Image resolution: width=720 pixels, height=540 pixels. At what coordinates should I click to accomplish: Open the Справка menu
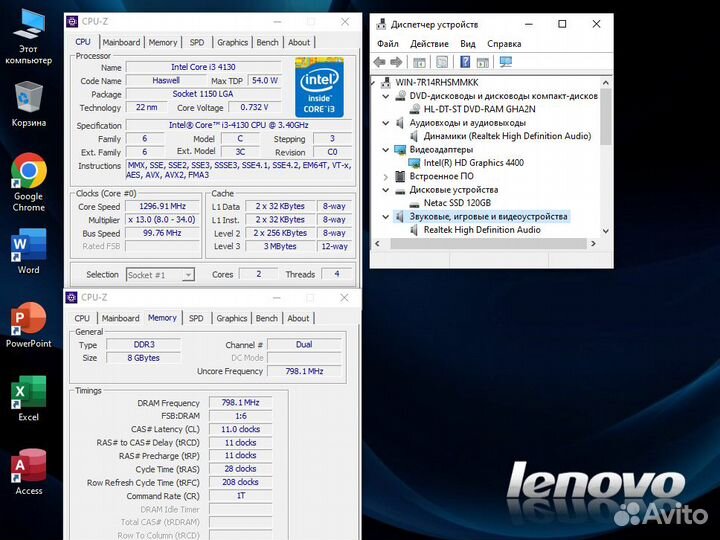point(504,44)
